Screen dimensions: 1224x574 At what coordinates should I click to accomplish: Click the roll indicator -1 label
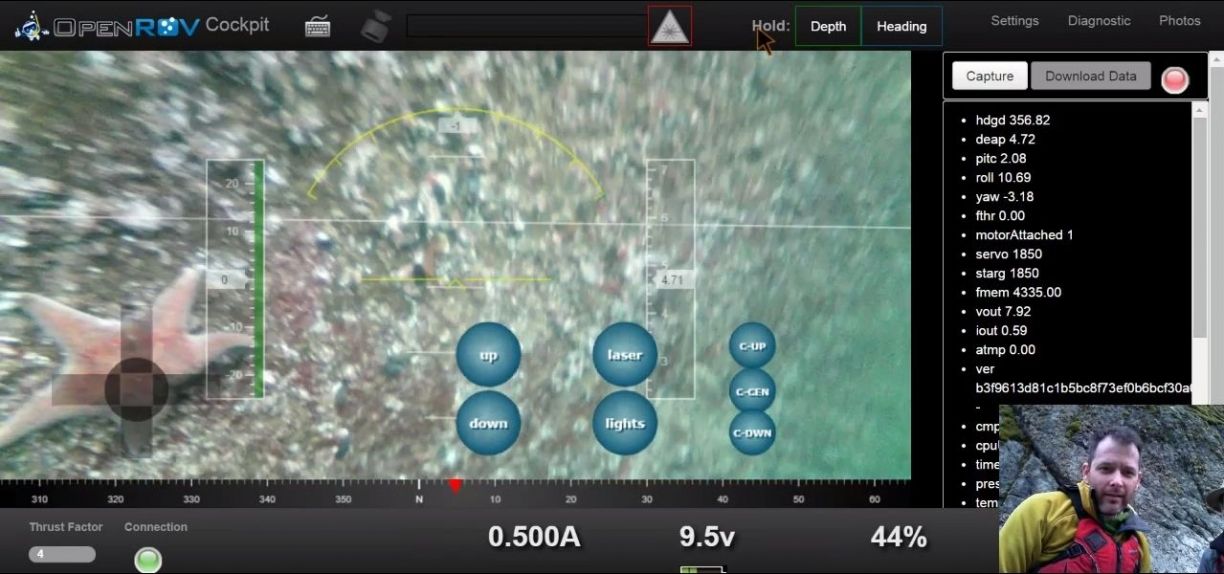tap(455, 126)
